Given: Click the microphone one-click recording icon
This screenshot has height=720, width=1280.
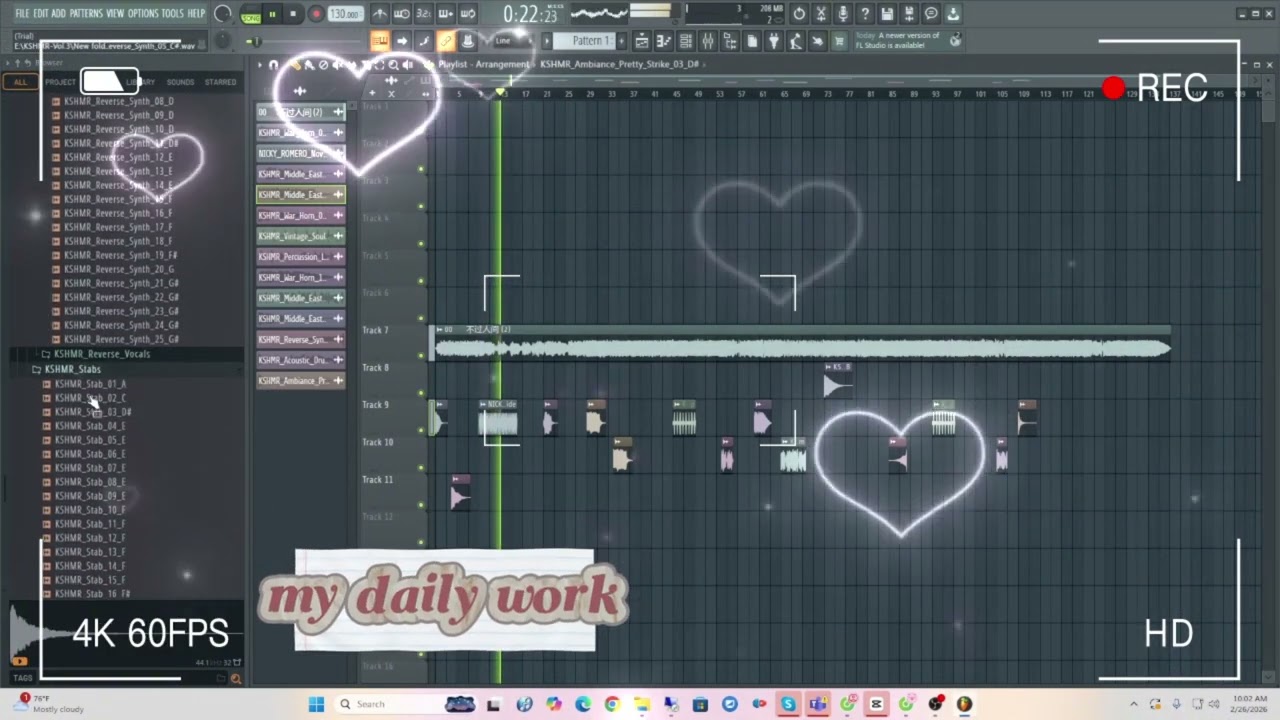Looking at the screenshot, I should 843,14.
